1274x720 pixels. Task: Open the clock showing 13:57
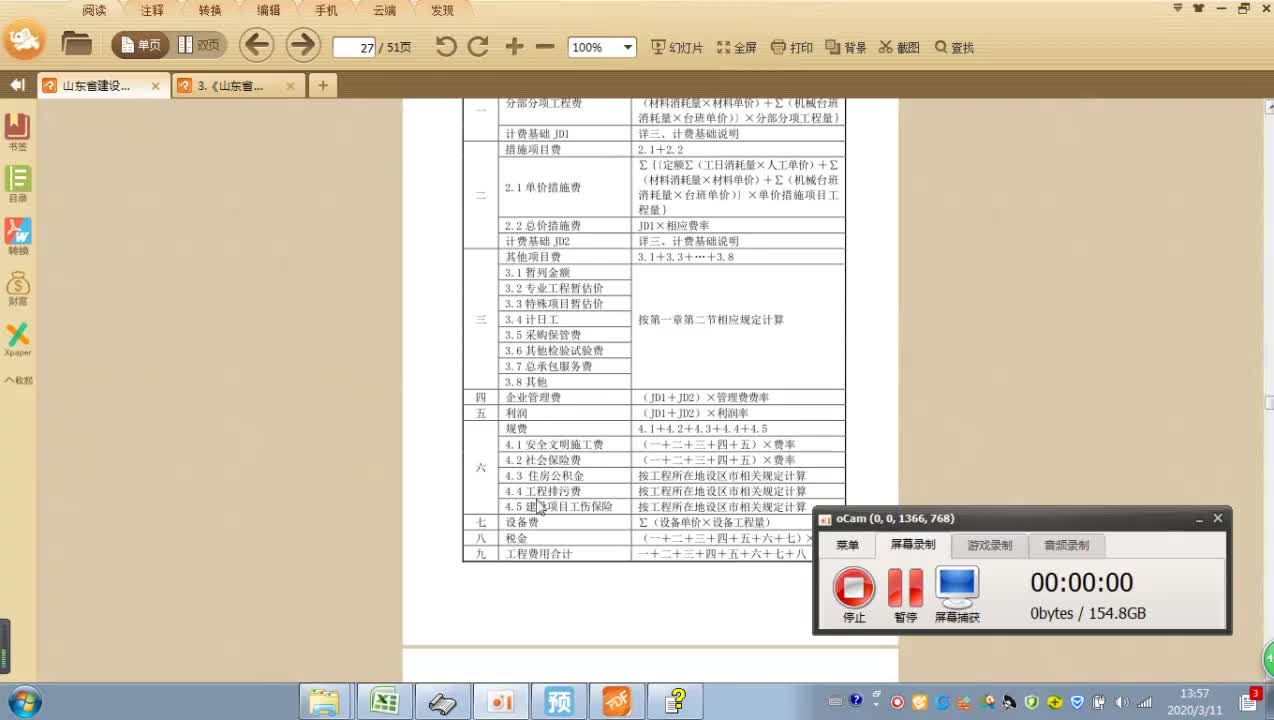tap(1194, 702)
